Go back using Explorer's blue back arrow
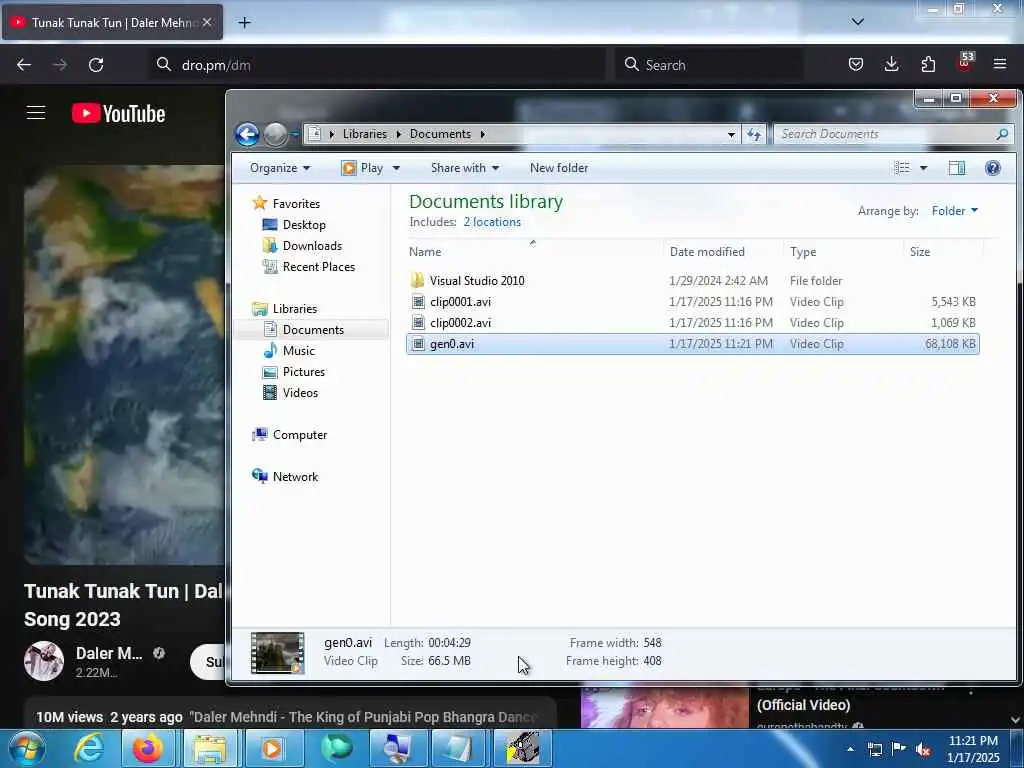The image size is (1024, 768). 248,135
